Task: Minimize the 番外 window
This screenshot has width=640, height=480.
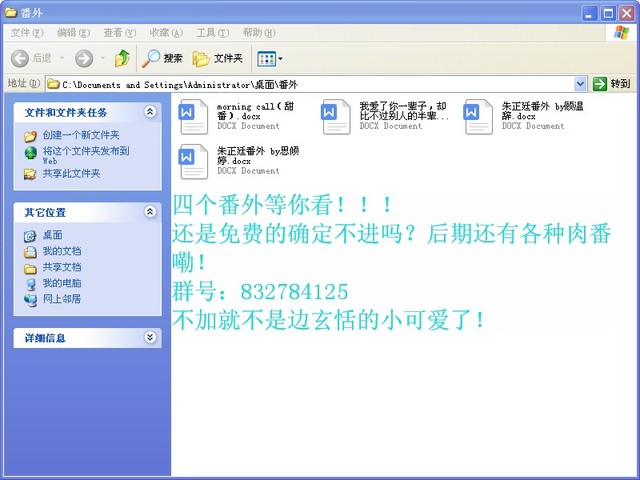Action: pyautogui.click(x=589, y=13)
